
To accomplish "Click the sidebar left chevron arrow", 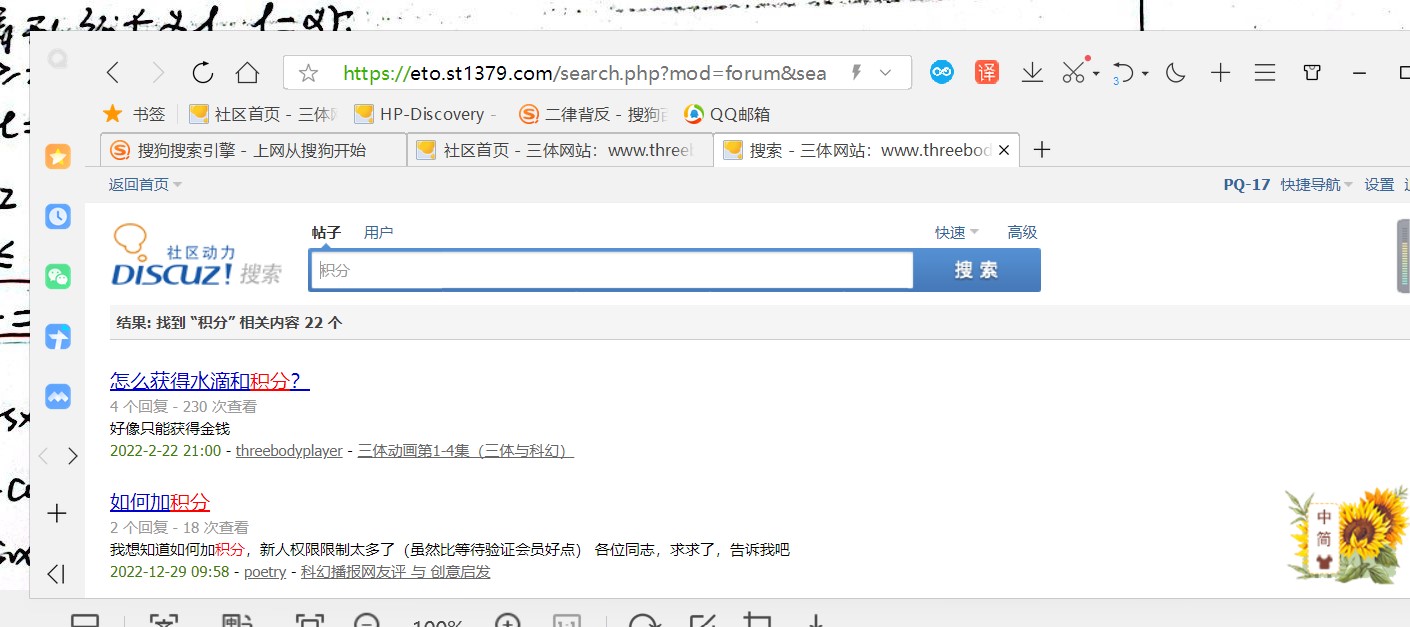I will (x=43, y=456).
